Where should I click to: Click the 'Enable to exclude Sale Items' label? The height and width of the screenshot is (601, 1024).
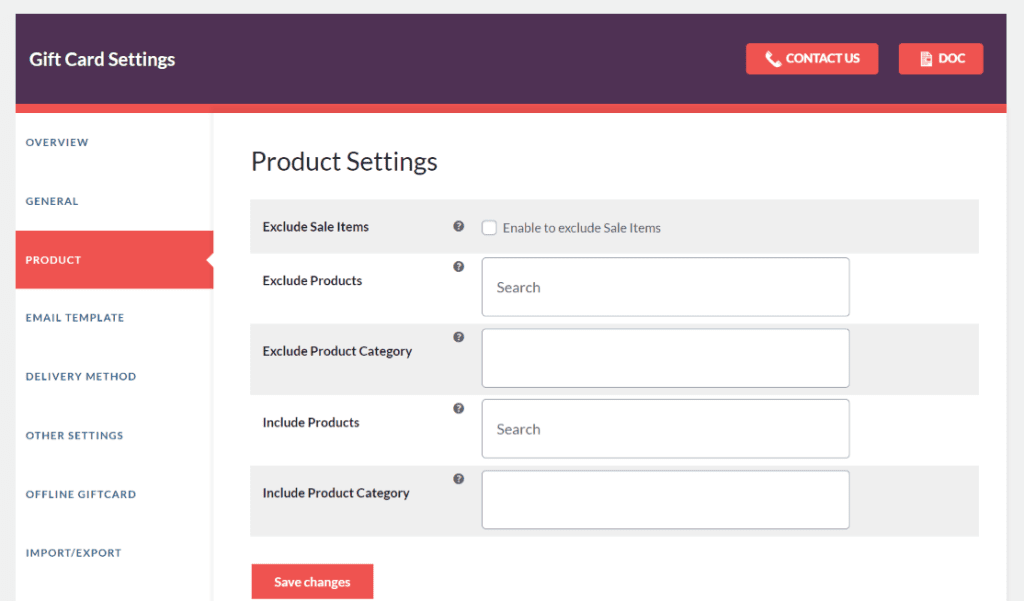pyautogui.click(x=581, y=228)
